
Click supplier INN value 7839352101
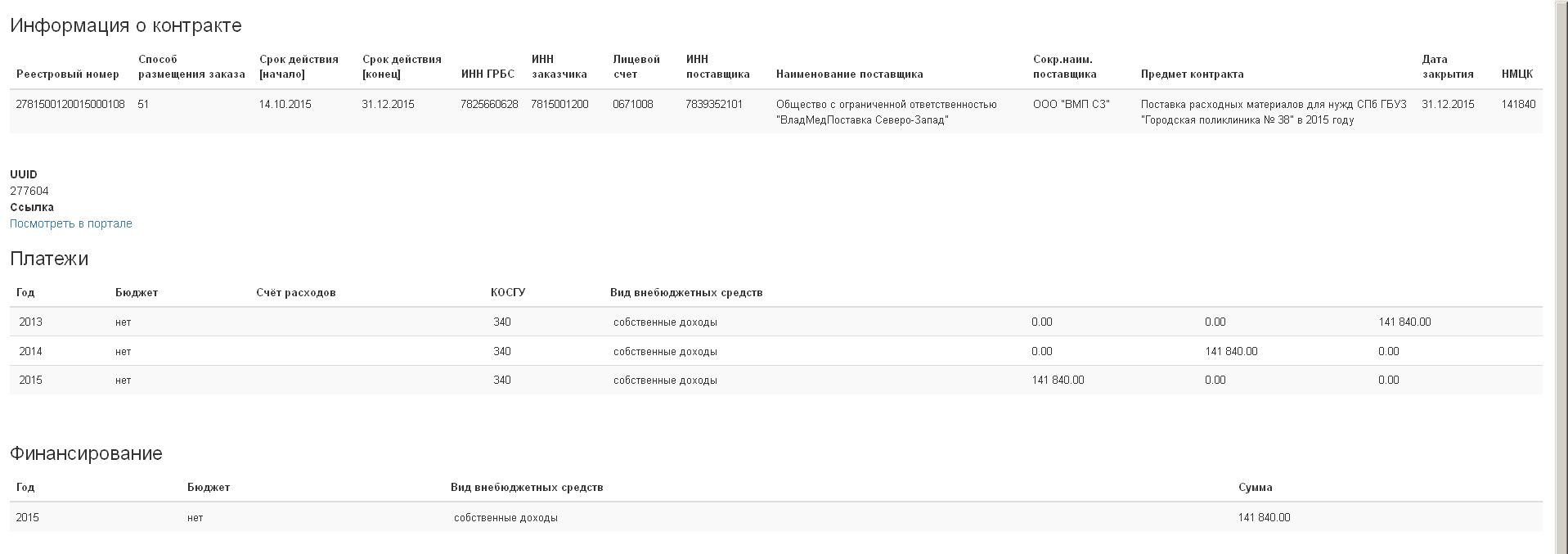pos(714,105)
